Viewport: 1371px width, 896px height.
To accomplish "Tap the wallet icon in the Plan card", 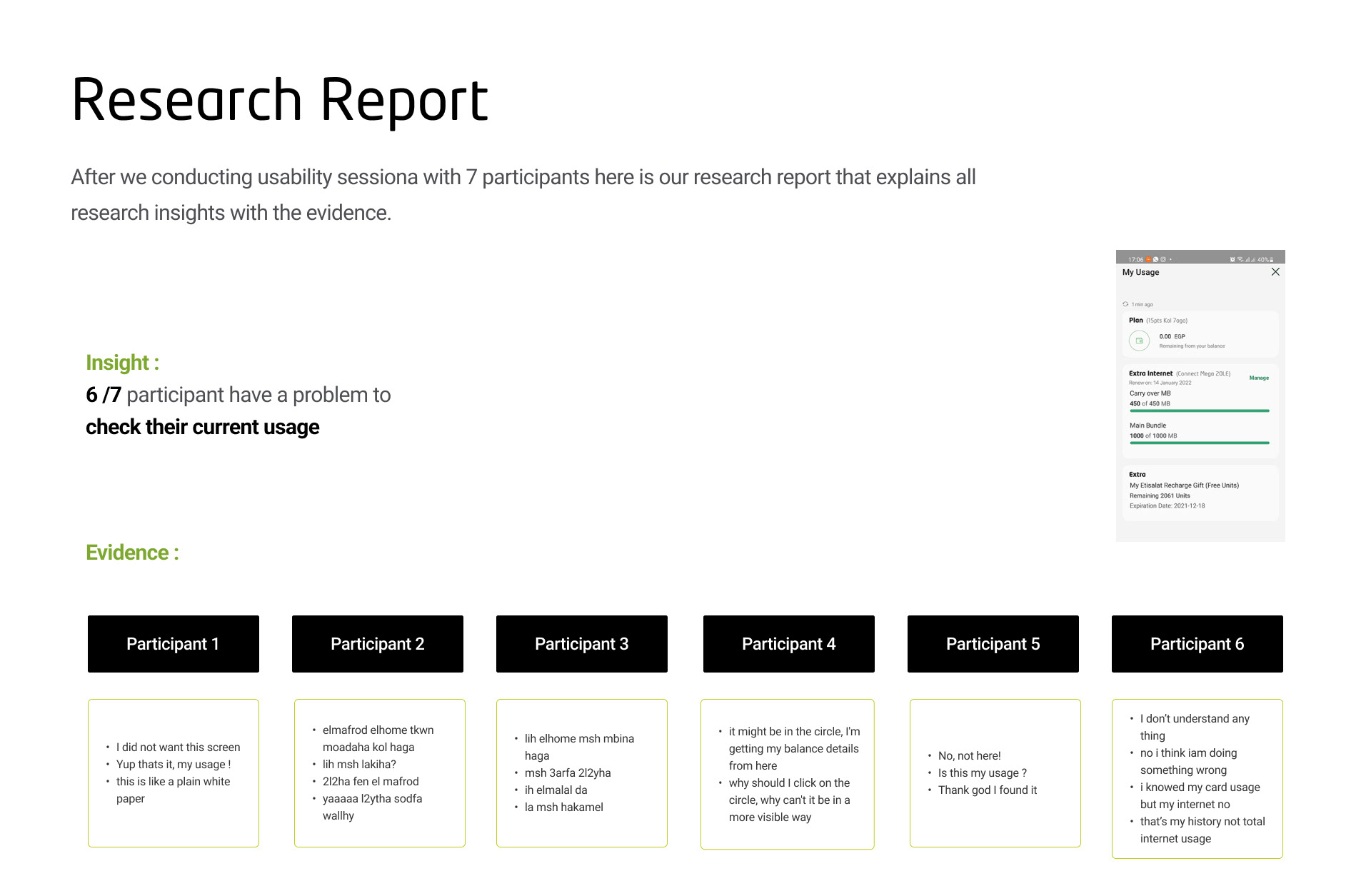I will pos(1139,341).
